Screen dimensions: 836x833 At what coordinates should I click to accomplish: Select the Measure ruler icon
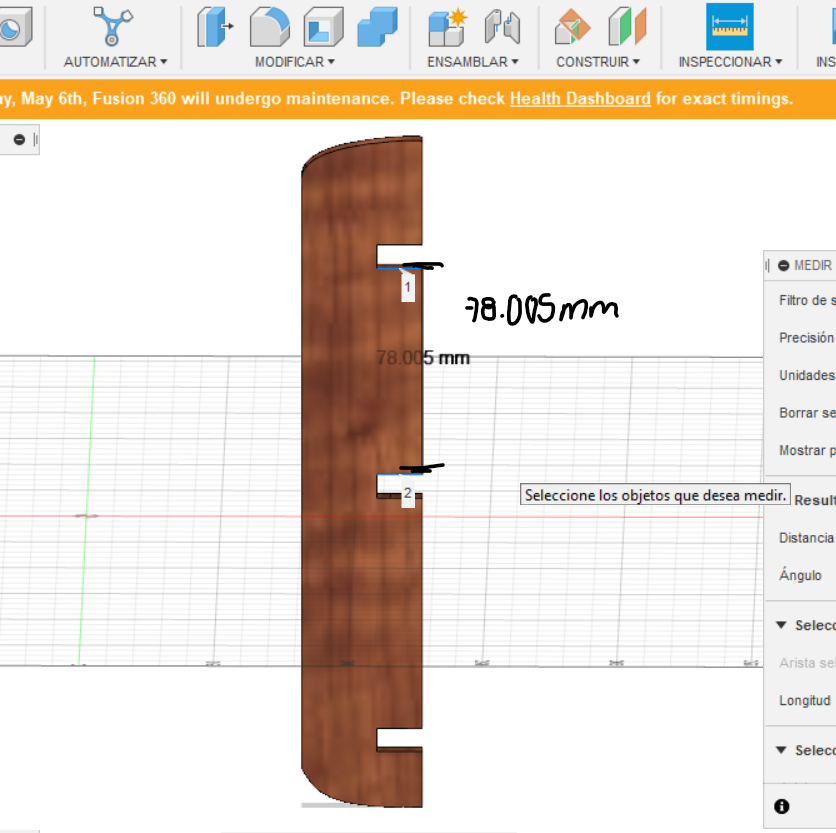coord(729,27)
